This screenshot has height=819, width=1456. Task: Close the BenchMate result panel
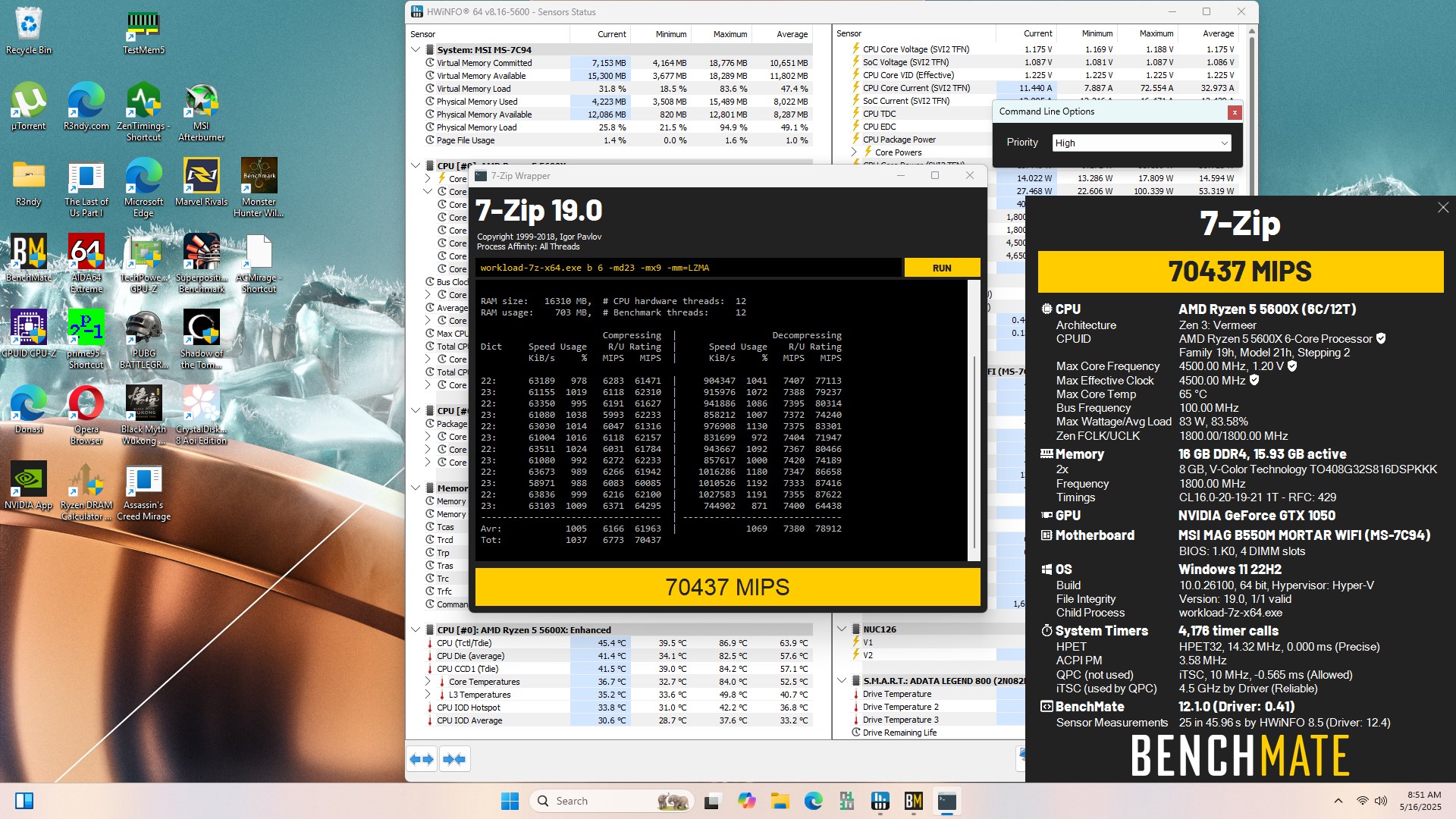(x=1442, y=208)
